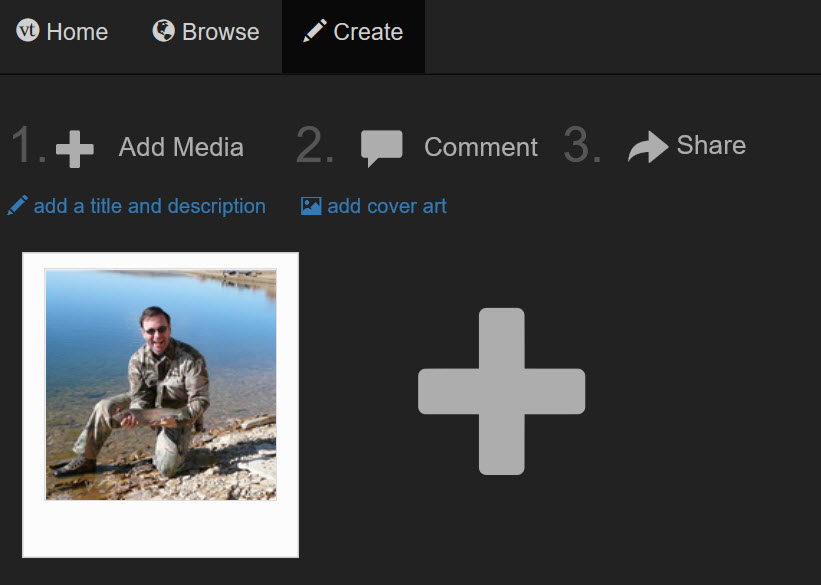Open the Share step label
This screenshot has width=821, height=585.
click(711, 145)
